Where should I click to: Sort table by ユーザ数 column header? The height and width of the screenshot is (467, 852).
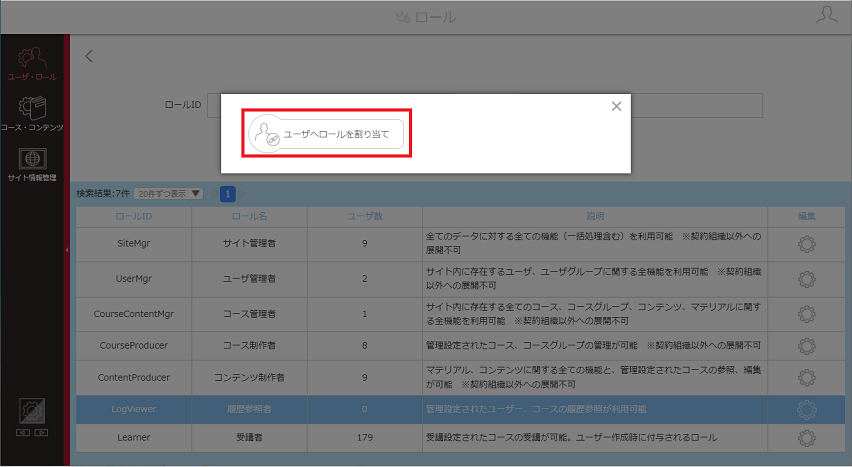click(365, 216)
